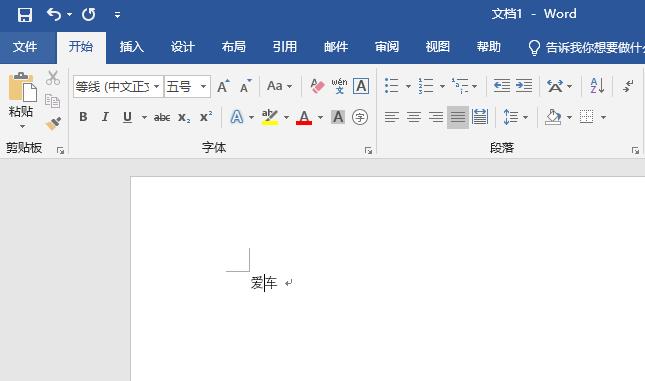Apply multilevel list formatting
Screen dimensions: 645x381
[460, 86]
